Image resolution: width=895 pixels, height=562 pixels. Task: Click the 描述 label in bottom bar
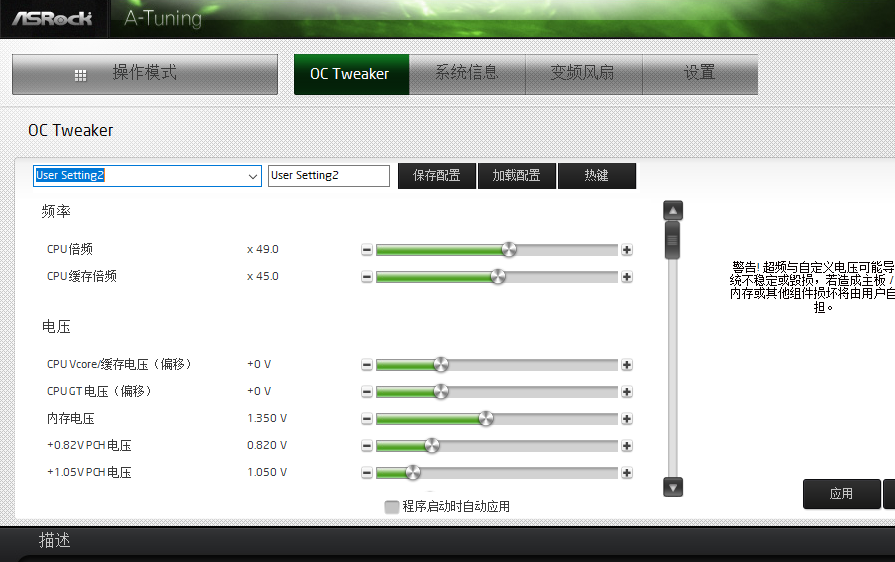54,540
